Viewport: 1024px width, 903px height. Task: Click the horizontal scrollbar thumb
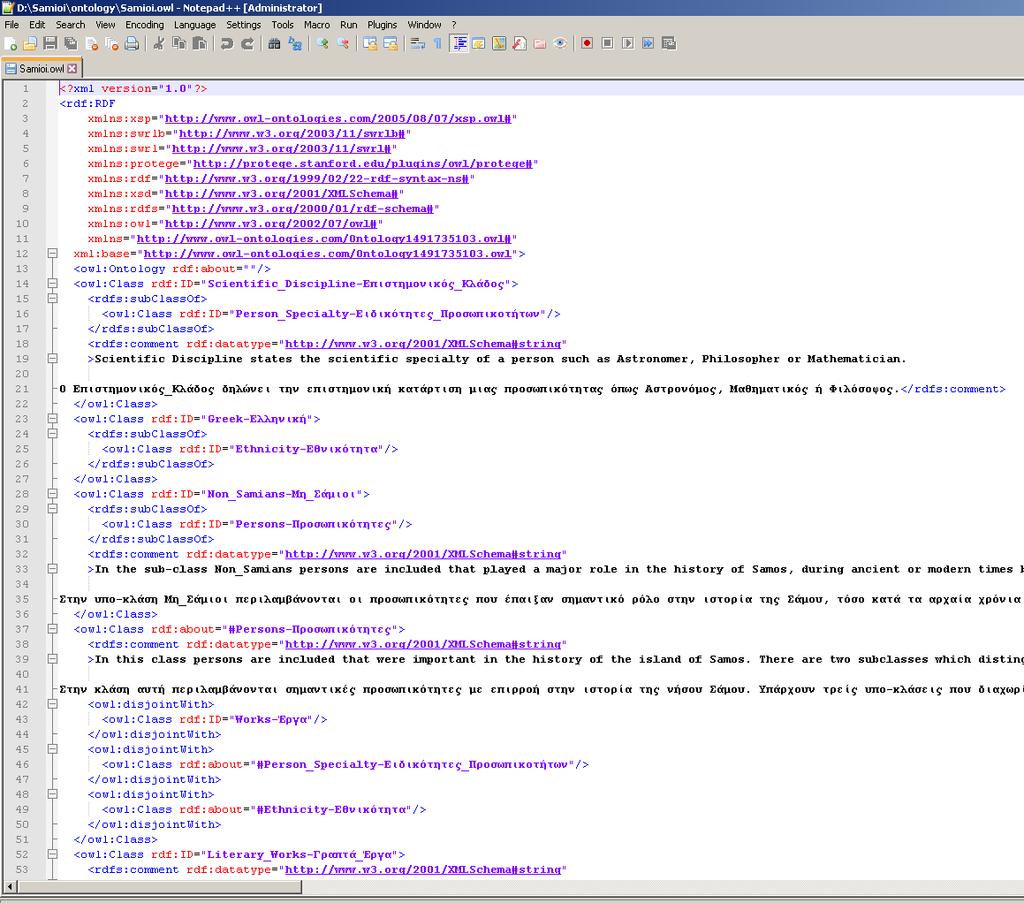point(159,887)
